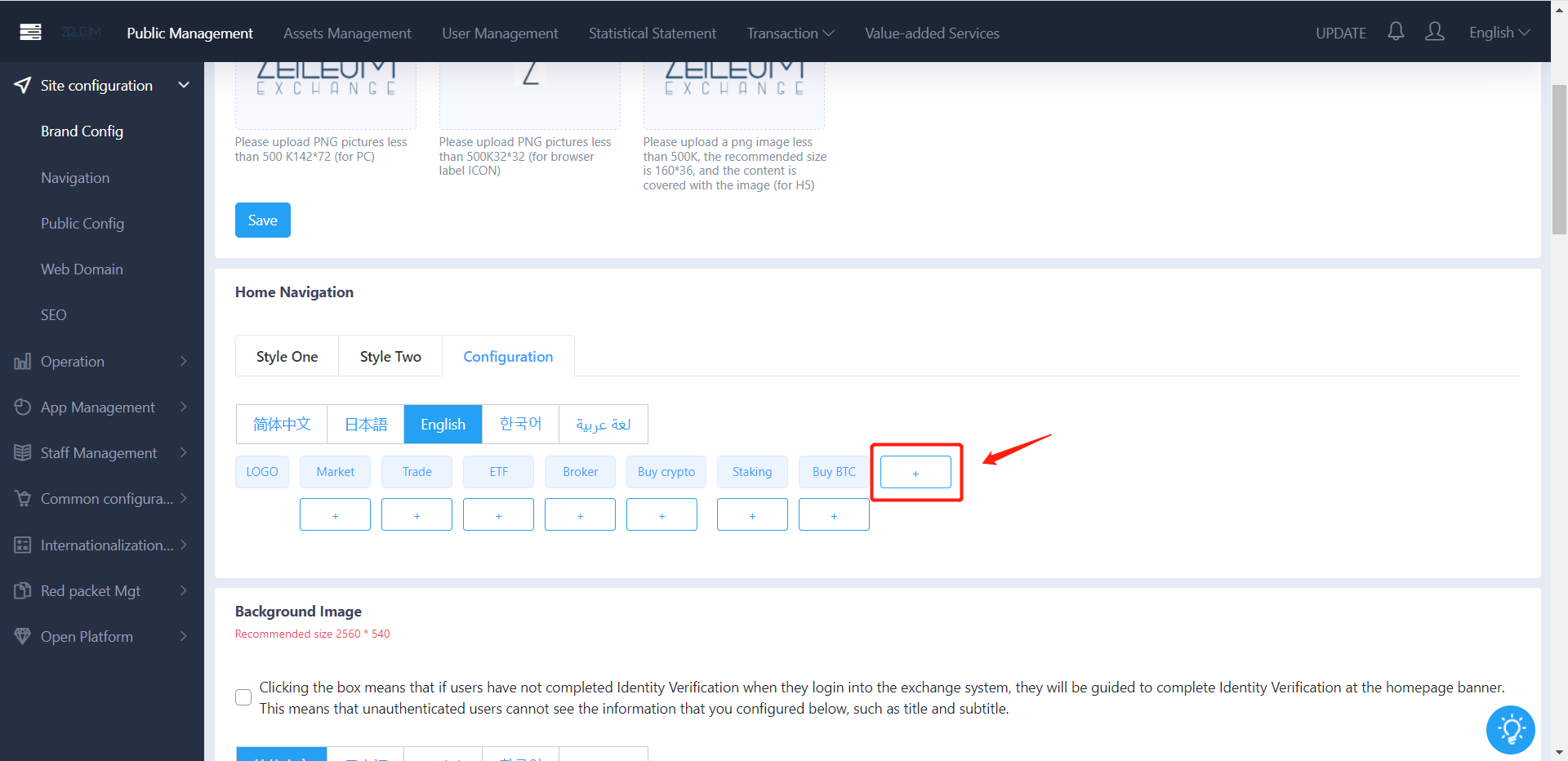The width and height of the screenshot is (1568, 761).
Task: Open the Transaction dropdown menu
Action: [790, 33]
